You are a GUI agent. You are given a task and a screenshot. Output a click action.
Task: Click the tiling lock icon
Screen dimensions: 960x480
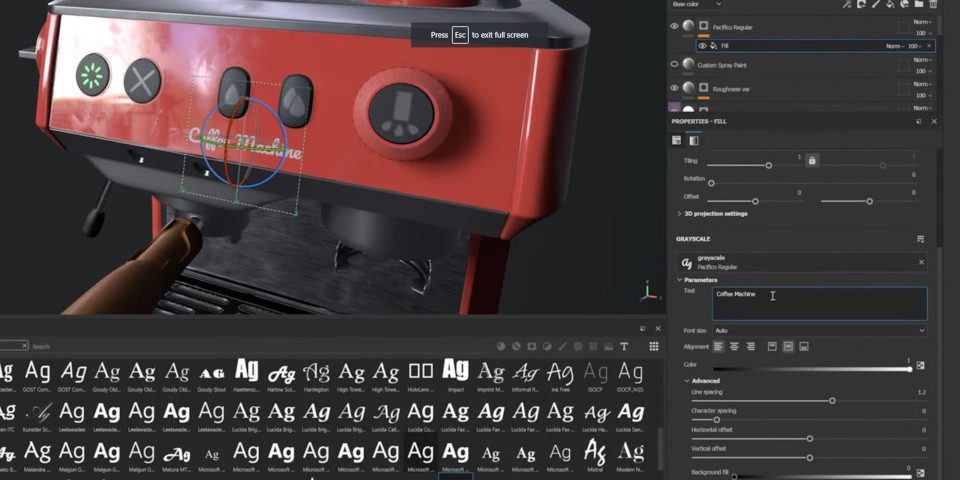pyautogui.click(x=811, y=159)
